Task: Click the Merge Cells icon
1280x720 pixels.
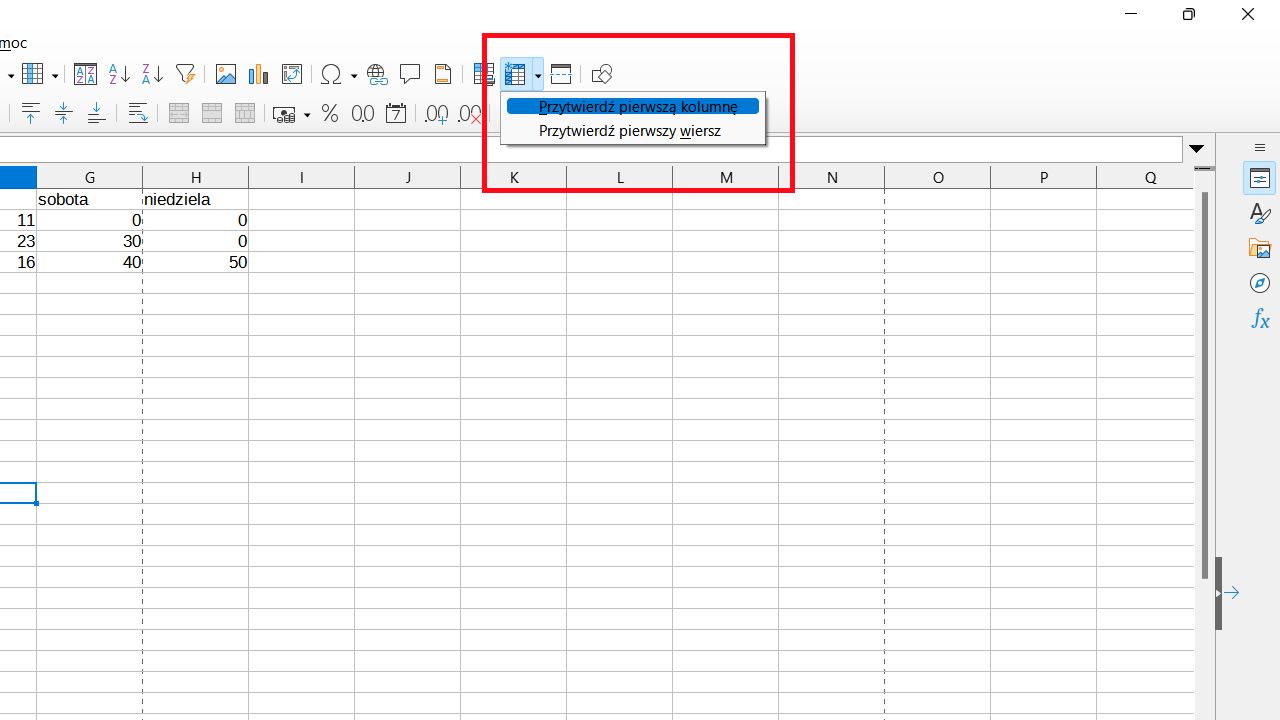Action: [212, 114]
